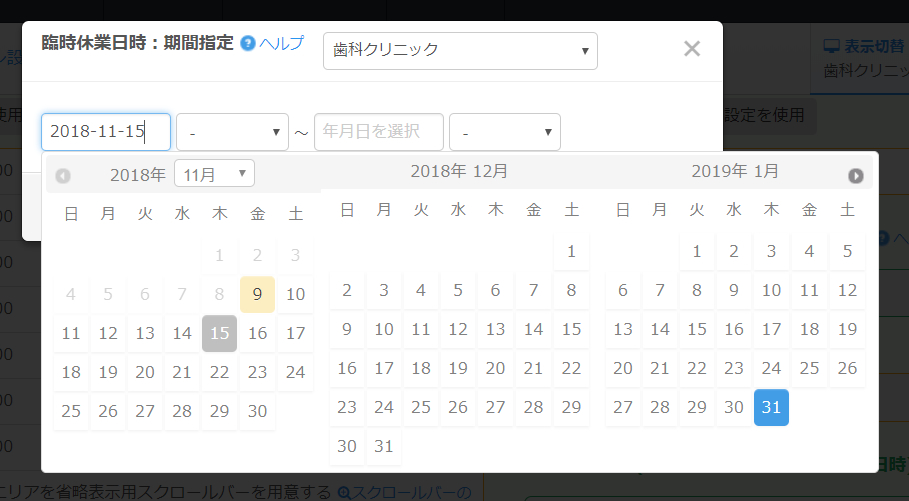Go to next month in calendar

pos(855,176)
